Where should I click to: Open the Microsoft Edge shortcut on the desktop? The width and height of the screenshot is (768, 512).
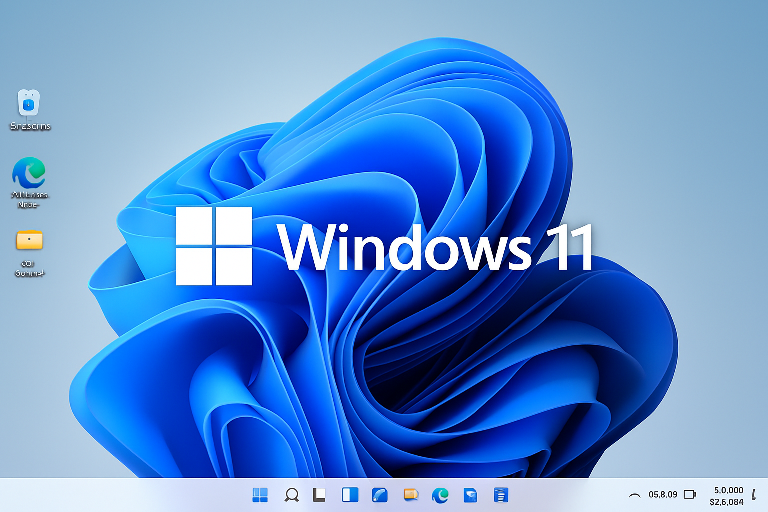pos(29,182)
